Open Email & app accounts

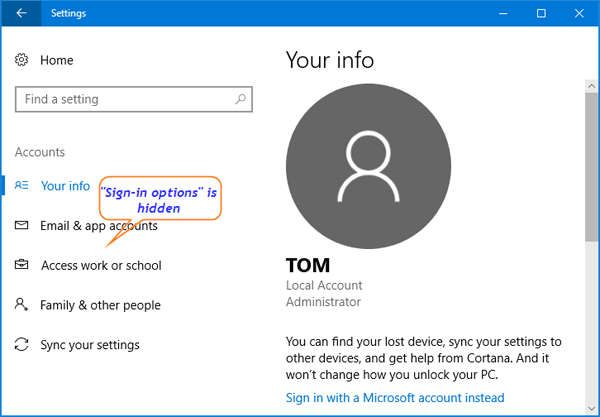click(99, 226)
